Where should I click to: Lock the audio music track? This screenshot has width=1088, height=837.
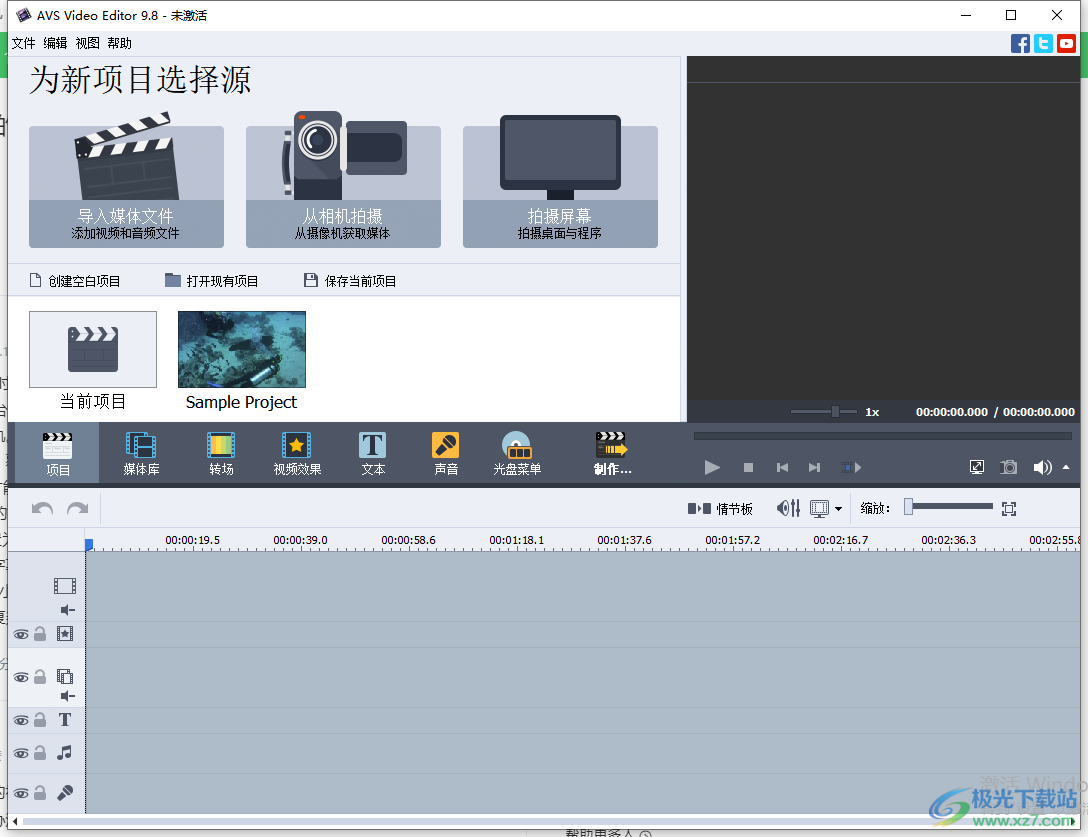(40, 752)
